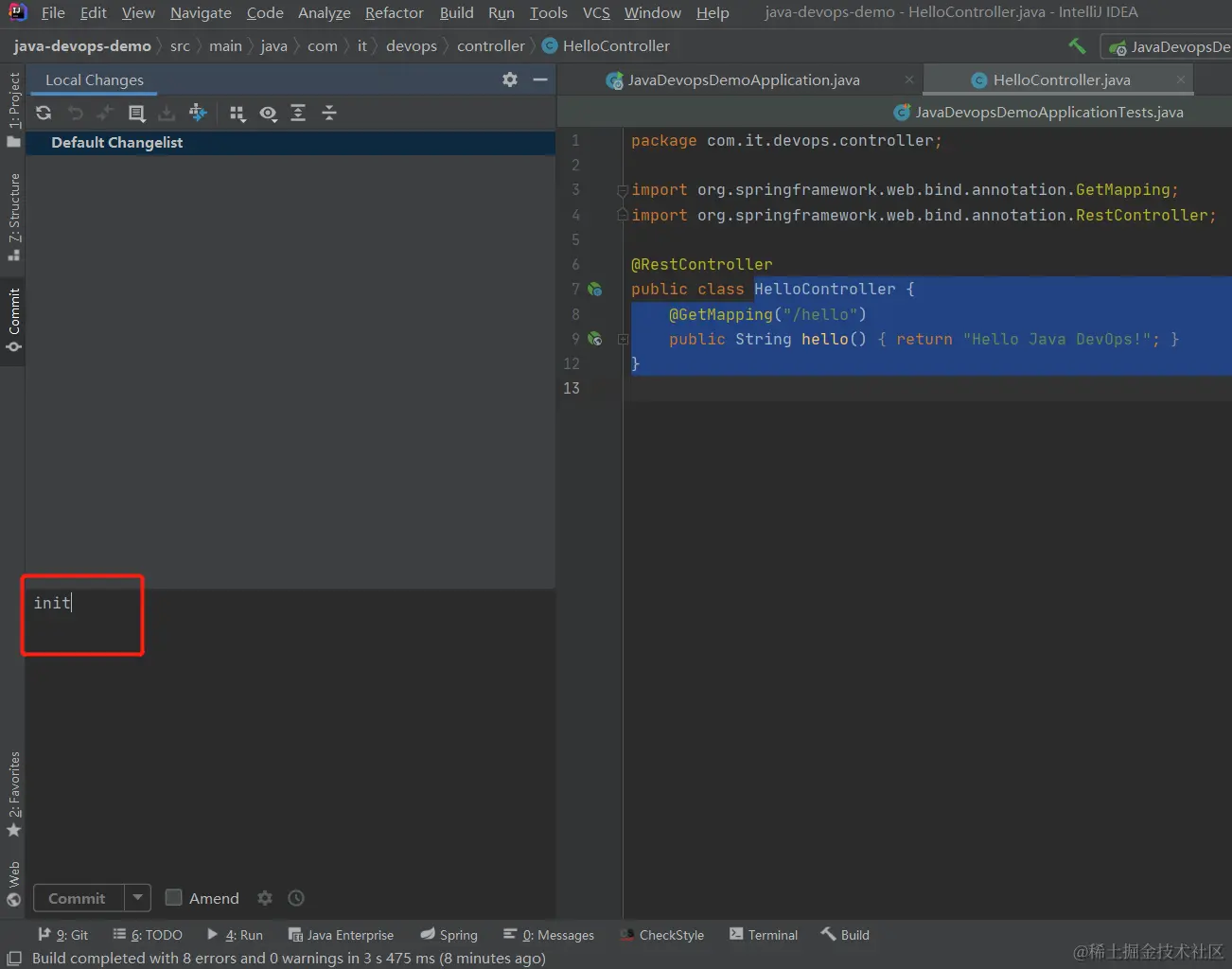Open the Help menu

coord(713,12)
